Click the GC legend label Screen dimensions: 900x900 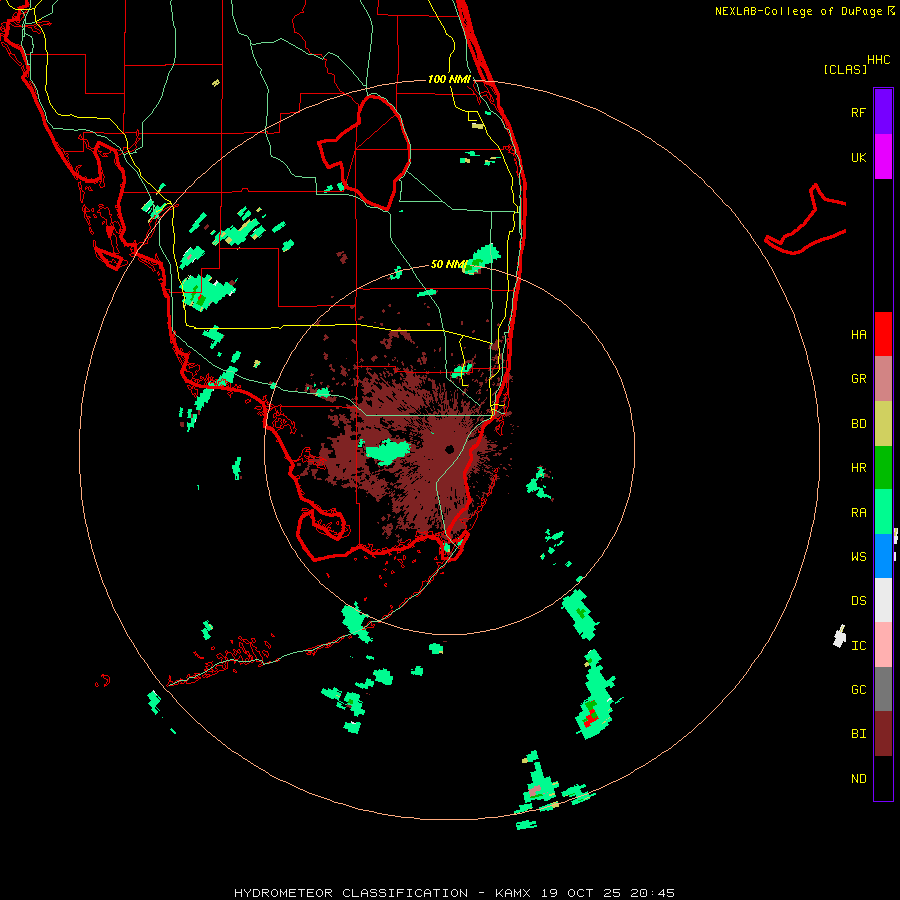pyautogui.click(x=858, y=690)
